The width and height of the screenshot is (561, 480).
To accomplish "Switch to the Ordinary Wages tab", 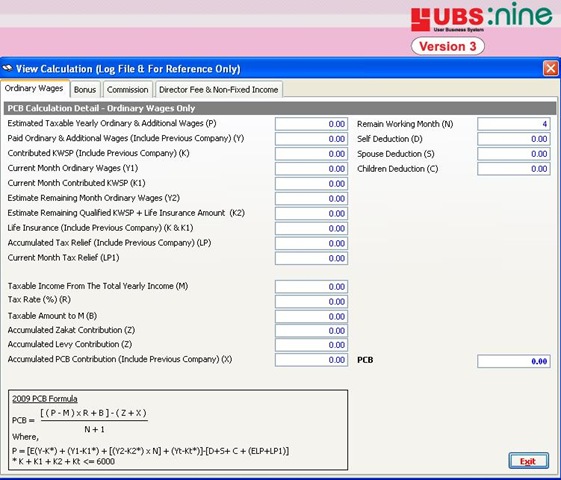I will coord(34,88).
